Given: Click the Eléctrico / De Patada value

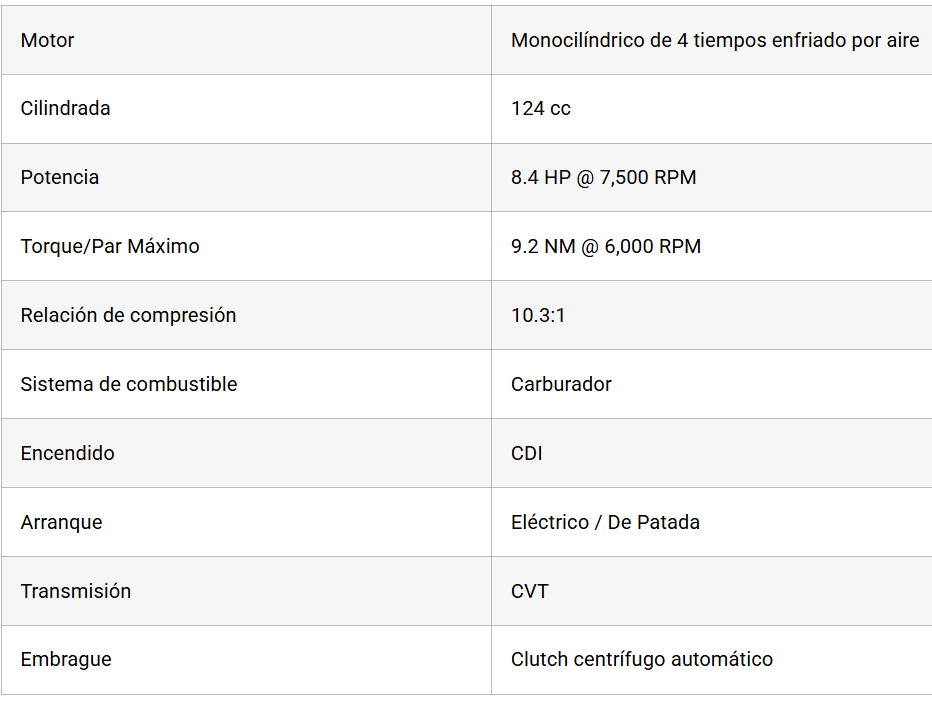Looking at the screenshot, I should click(x=605, y=522).
